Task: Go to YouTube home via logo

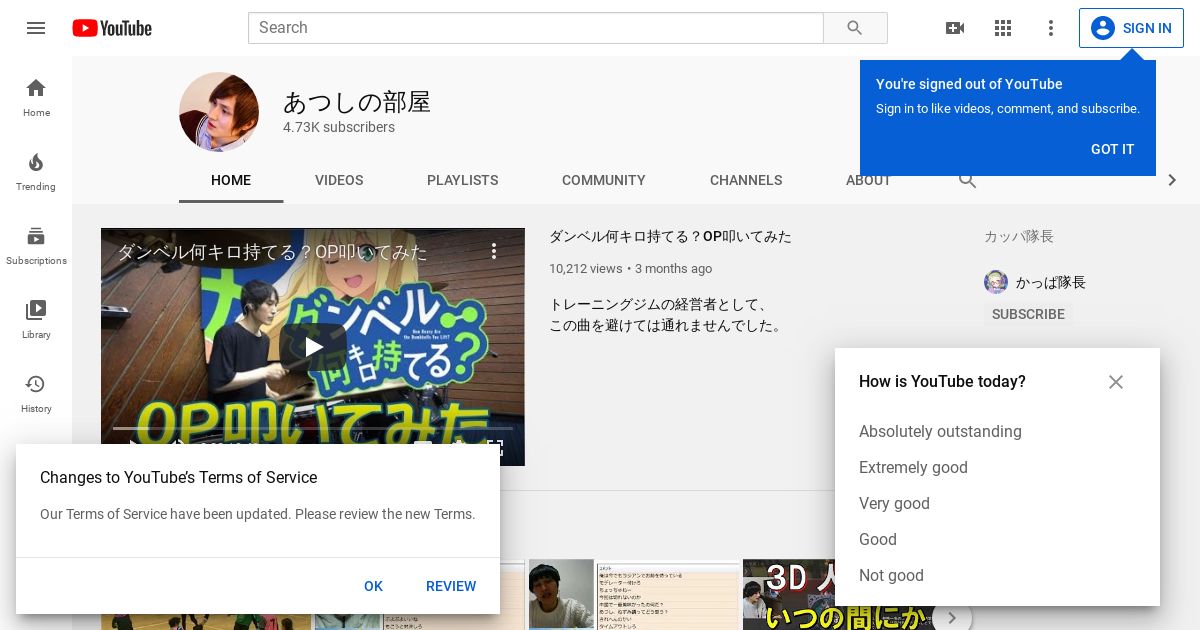Action: 112,28
